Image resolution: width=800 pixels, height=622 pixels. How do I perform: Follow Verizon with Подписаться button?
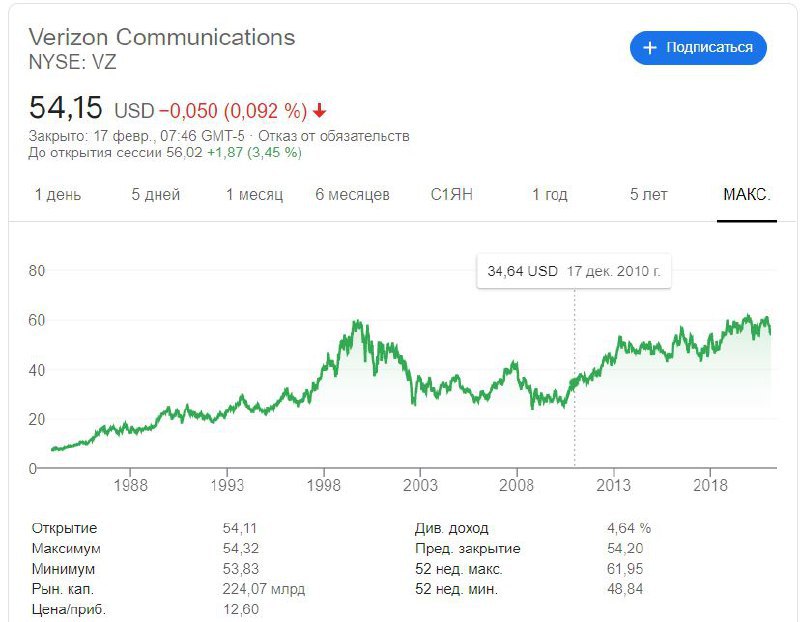tap(698, 48)
